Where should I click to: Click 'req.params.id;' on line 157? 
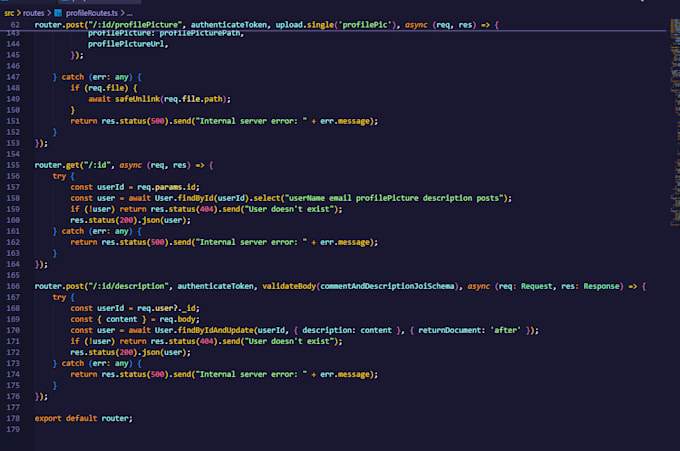click(169, 187)
